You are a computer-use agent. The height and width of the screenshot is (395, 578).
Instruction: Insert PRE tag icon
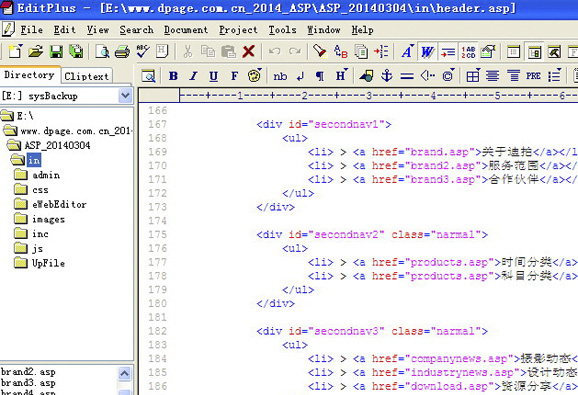[533, 76]
